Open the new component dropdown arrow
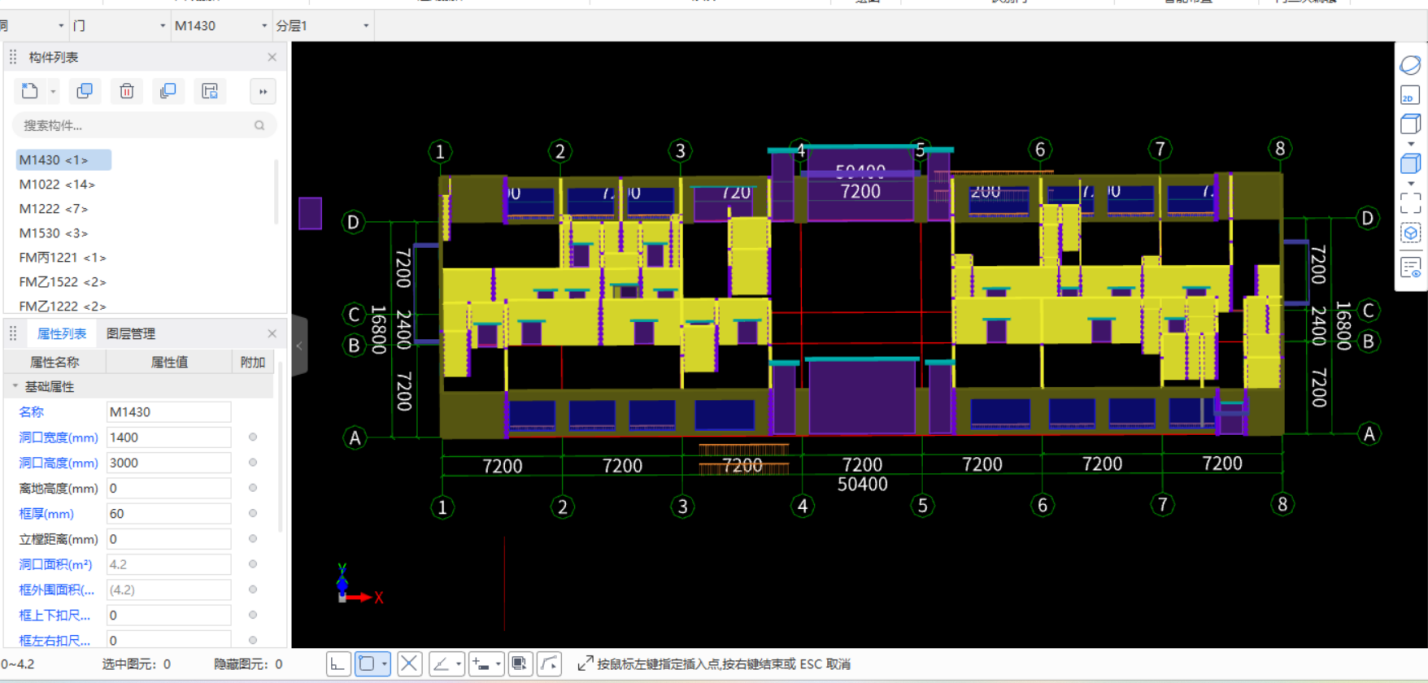 point(53,92)
